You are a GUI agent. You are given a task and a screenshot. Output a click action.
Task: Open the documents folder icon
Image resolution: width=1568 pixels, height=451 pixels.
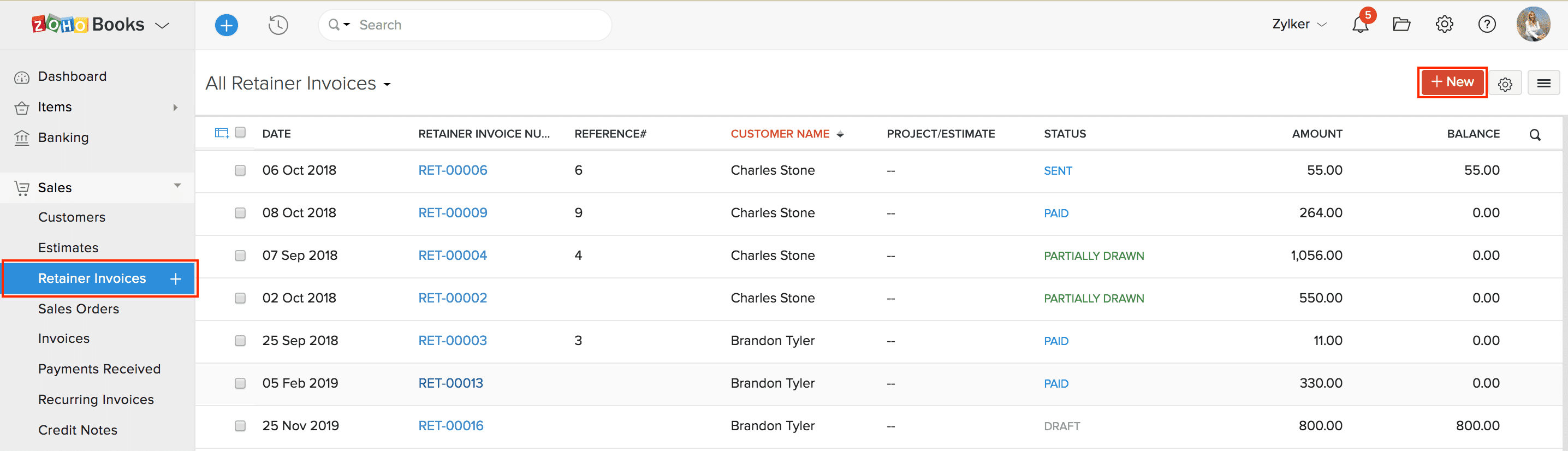(1401, 25)
